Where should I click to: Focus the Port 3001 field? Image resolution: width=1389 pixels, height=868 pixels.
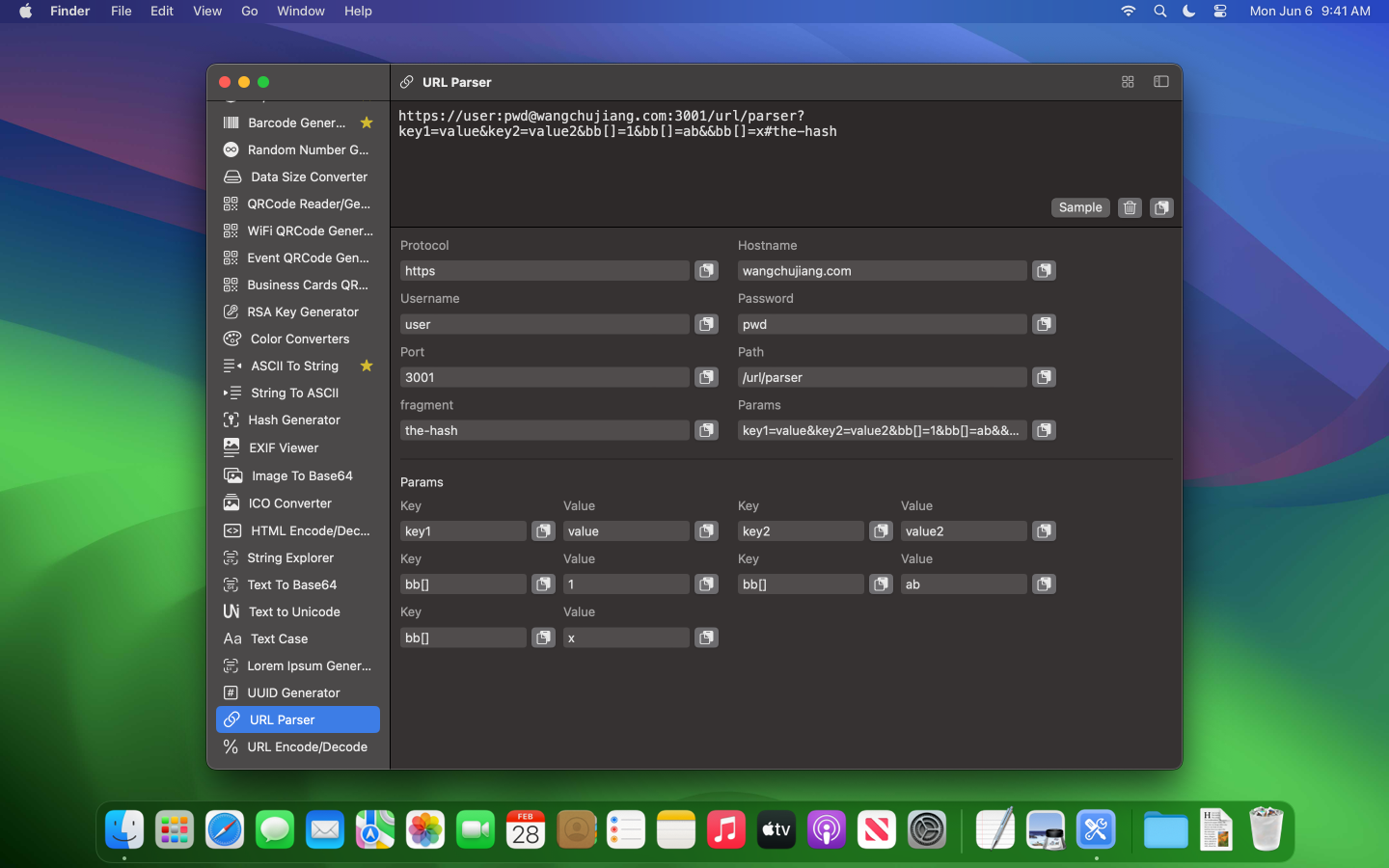coord(545,377)
